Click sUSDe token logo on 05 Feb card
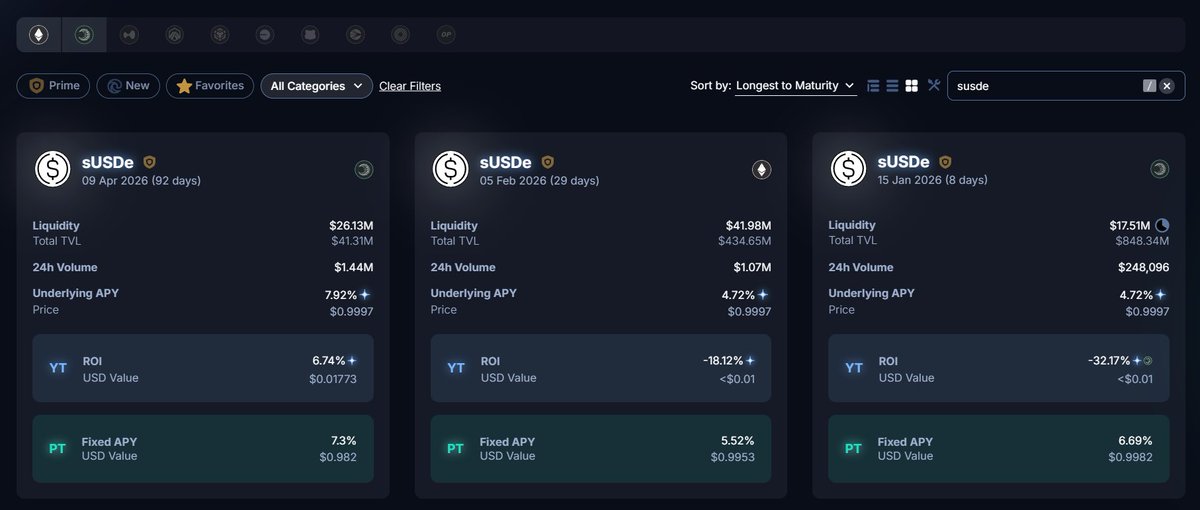Screen dimensions: 1200x510 click(x=451, y=169)
